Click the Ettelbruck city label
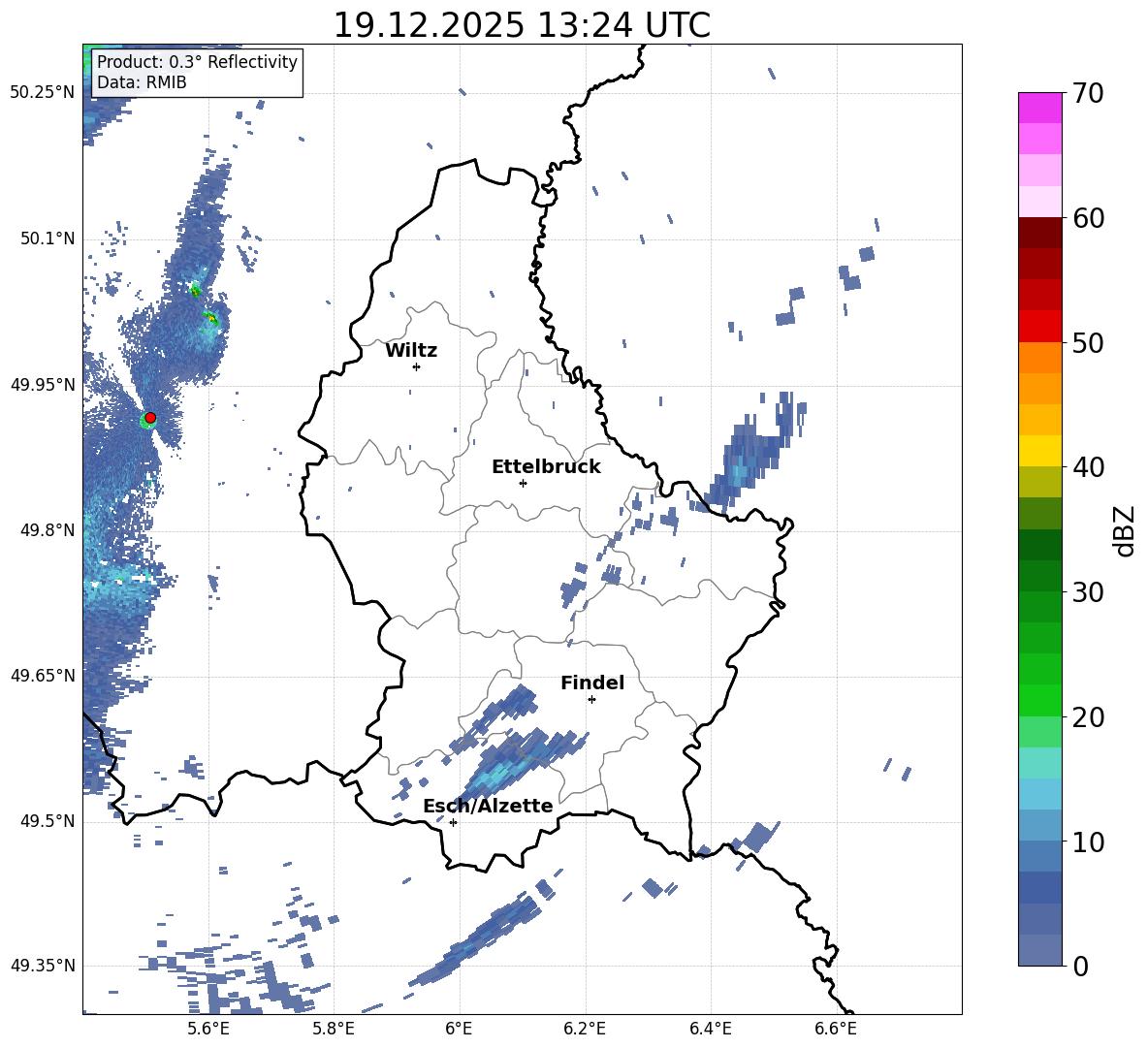The height and width of the screenshot is (1048, 1148). [546, 467]
